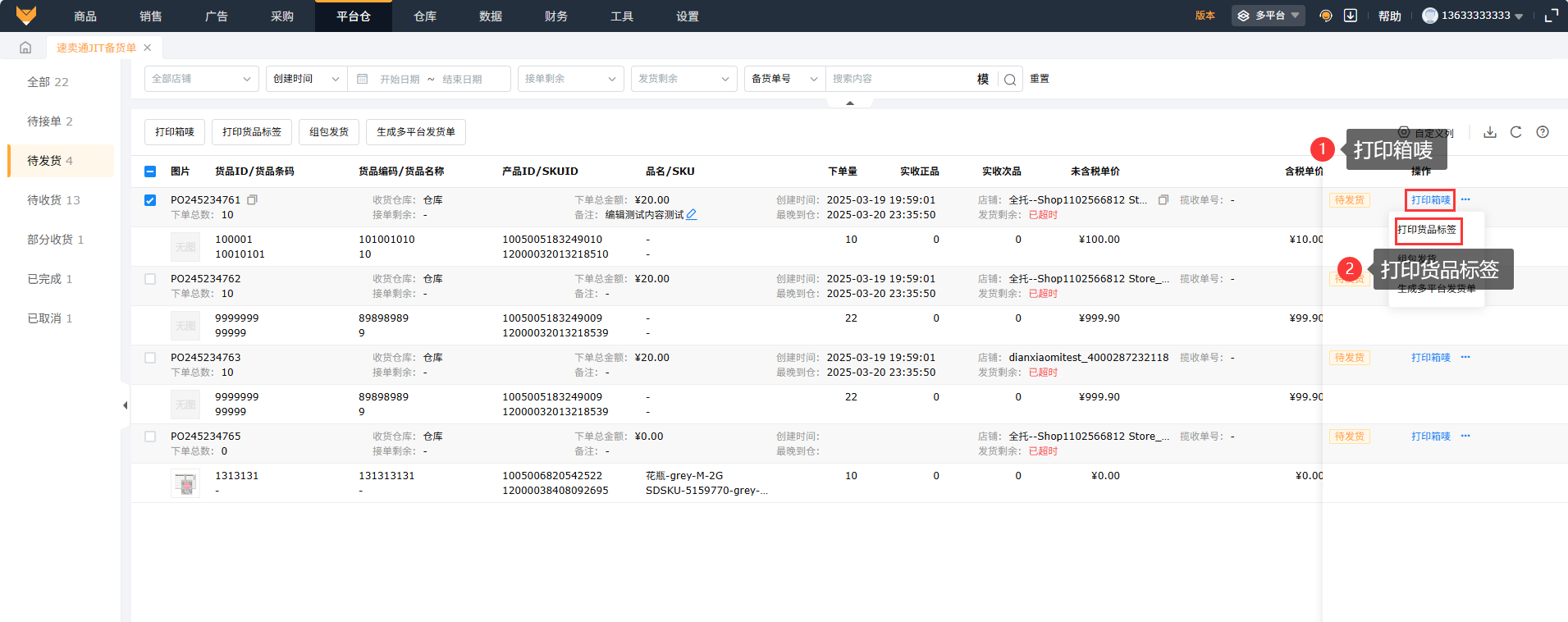Check the PO245234763 order checkbox

(150, 358)
